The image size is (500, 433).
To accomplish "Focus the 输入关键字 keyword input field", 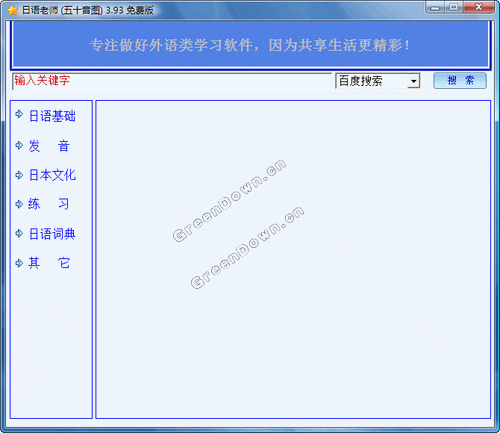I will click(x=172, y=81).
